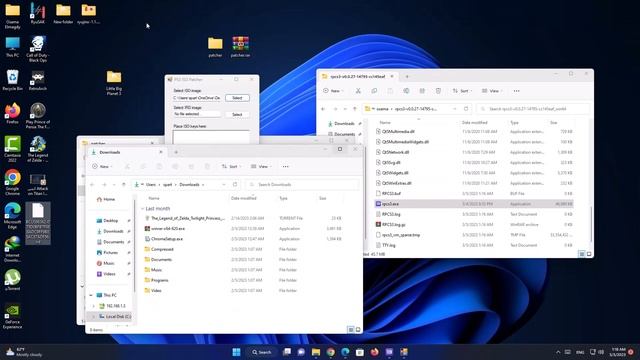
Task: Collapse the Last month group in Downloads
Action: click(142, 209)
